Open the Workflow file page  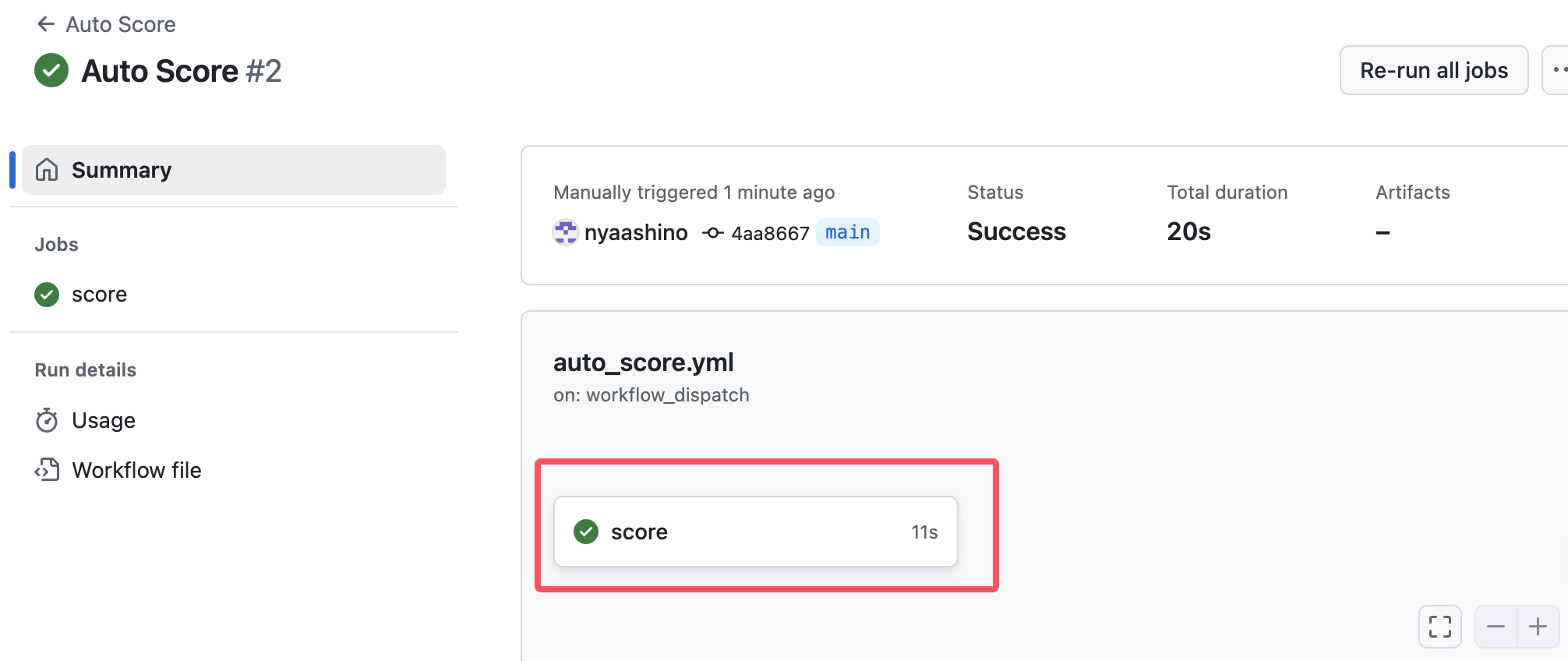pos(136,470)
